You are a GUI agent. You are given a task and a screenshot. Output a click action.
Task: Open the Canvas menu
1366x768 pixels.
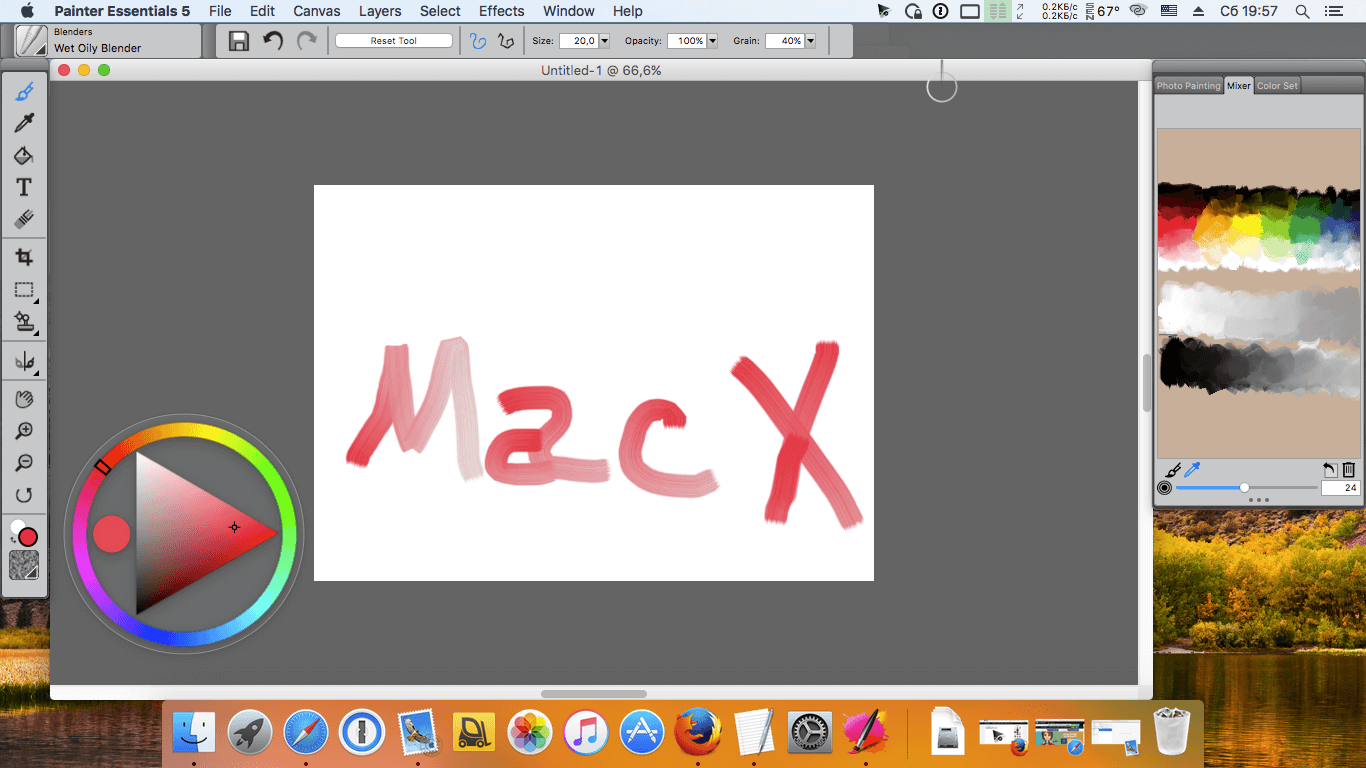(317, 11)
